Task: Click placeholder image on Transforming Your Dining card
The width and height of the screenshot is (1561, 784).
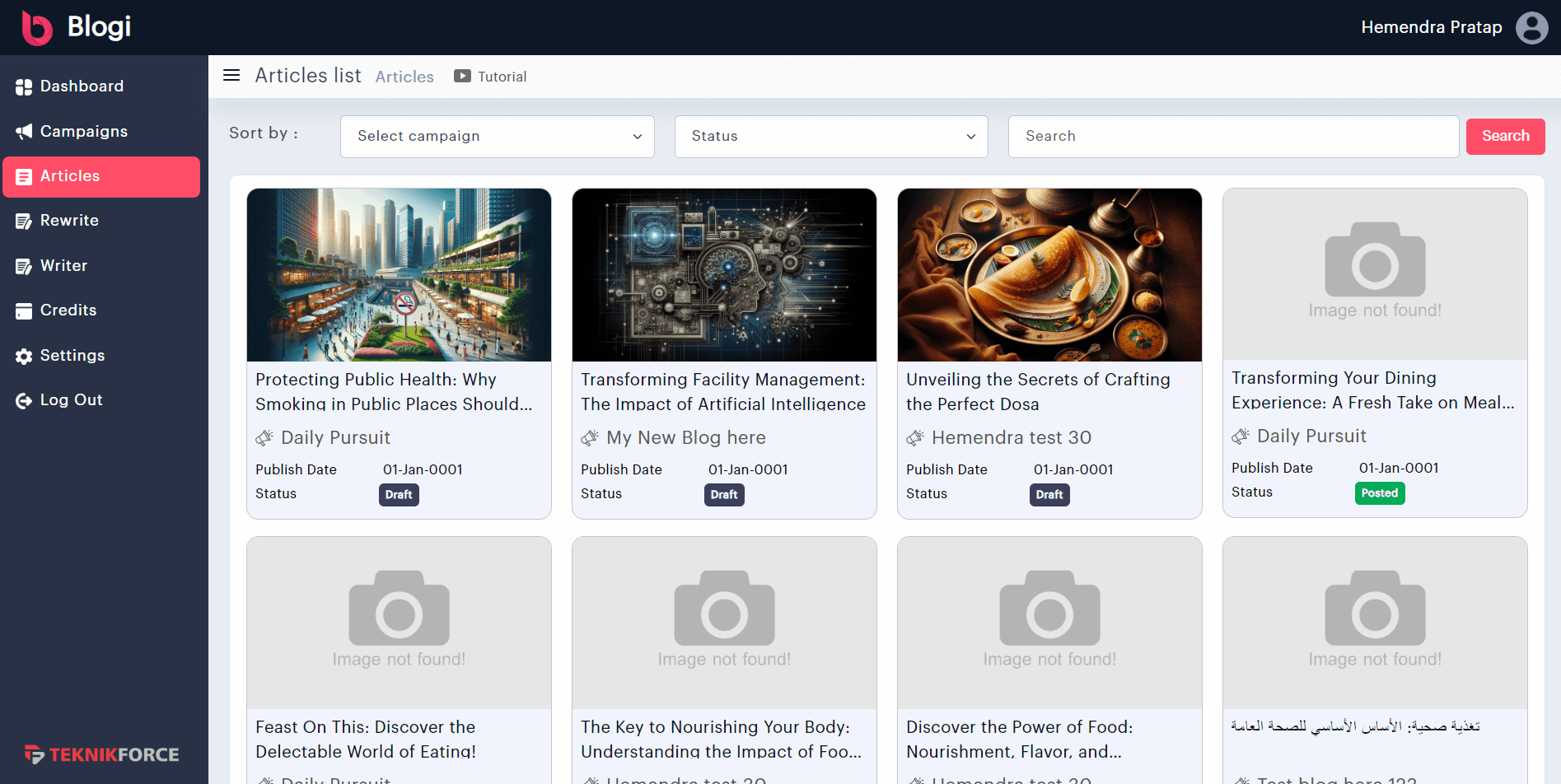Action: (x=1375, y=274)
